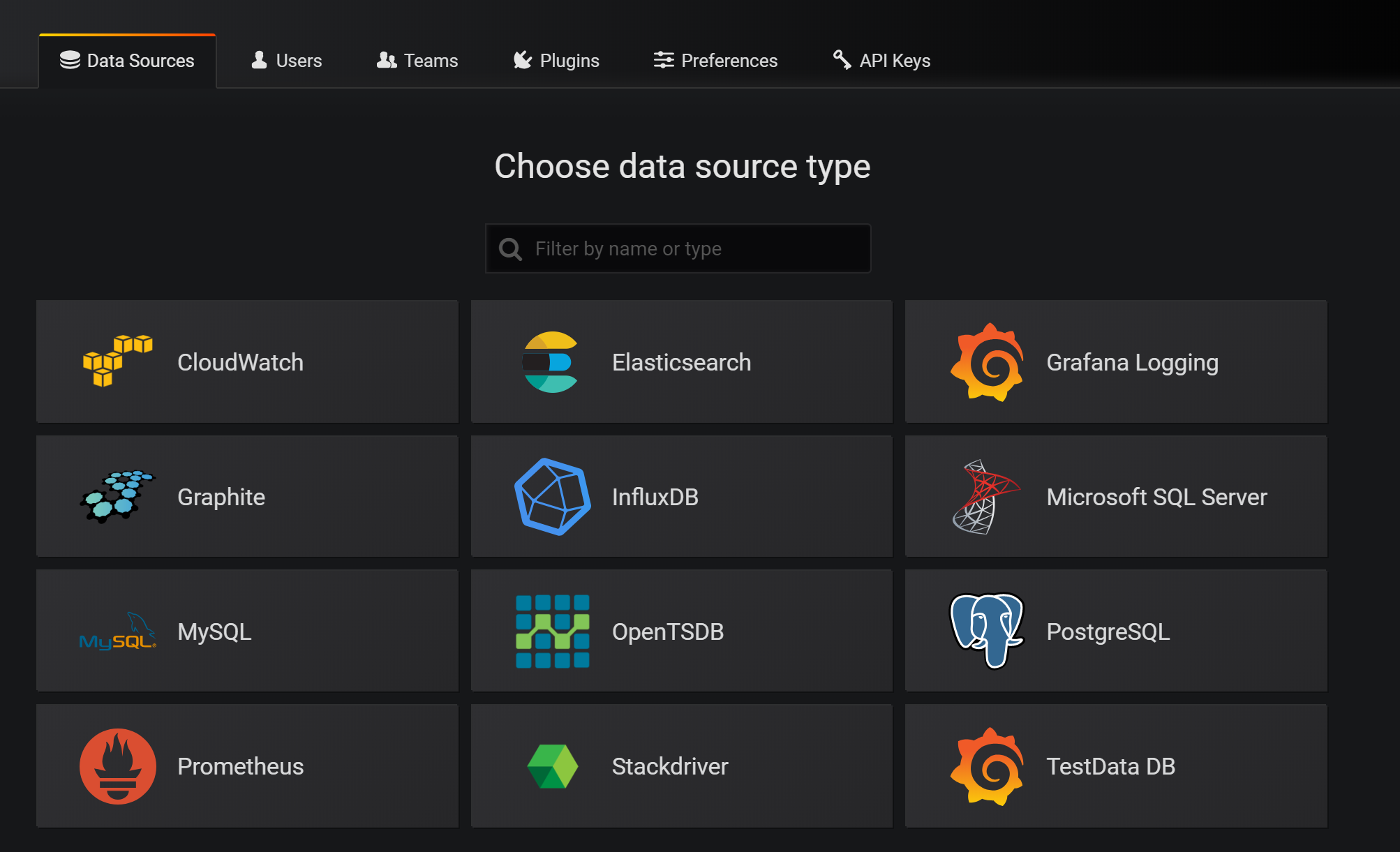
Task: Select InfluxDB as data source
Action: pos(681,496)
